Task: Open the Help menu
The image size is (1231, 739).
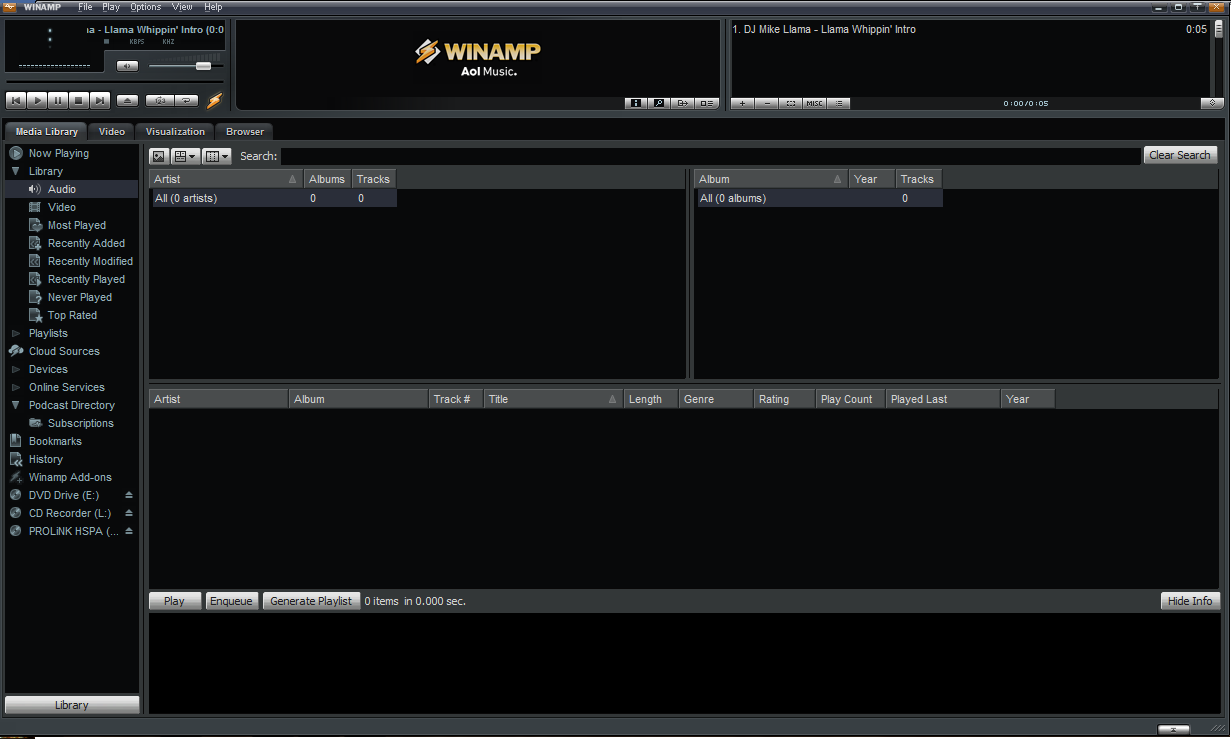Action: click(x=213, y=7)
